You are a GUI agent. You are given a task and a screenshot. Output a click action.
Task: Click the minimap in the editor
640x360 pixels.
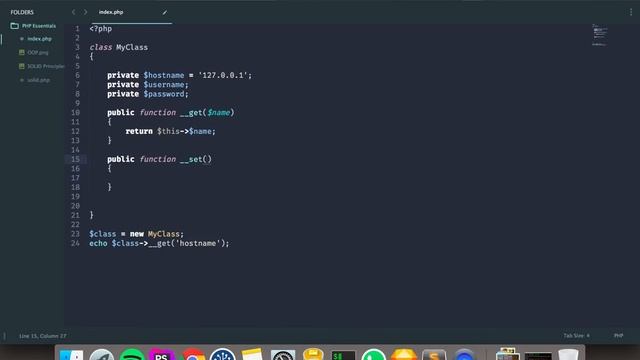click(599, 35)
